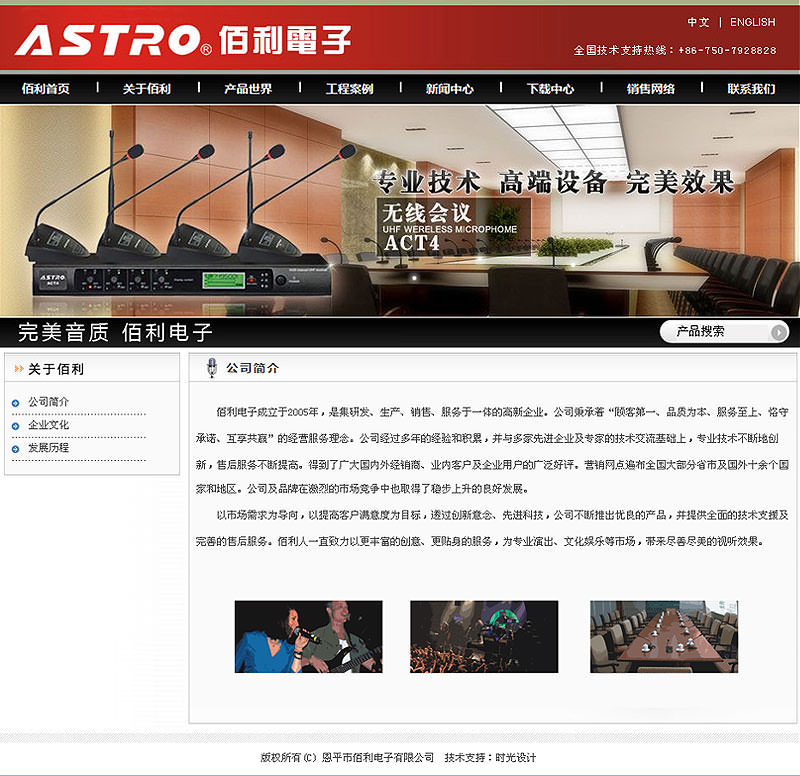This screenshot has width=800, height=776.
Task: Click the wireless conference ACT4 banner image
Action: pyautogui.click(x=400, y=211)
